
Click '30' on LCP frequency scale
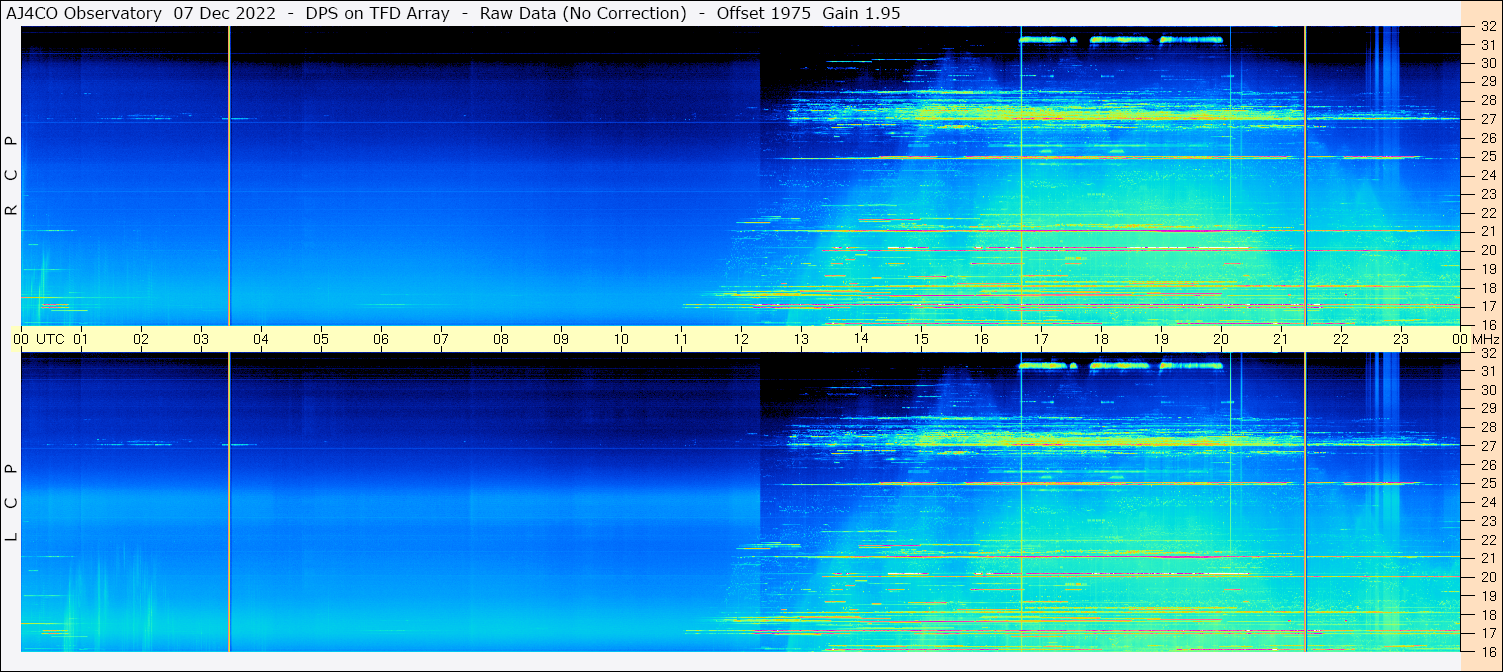[1488, 390]
